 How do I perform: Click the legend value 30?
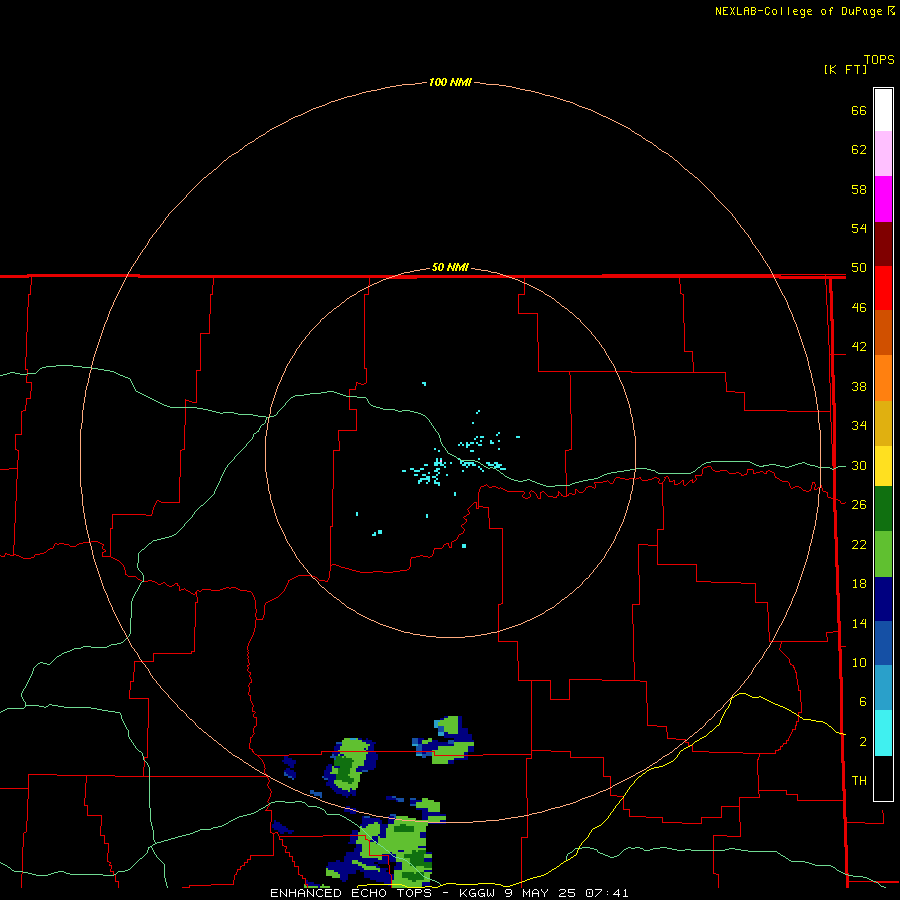859,465
